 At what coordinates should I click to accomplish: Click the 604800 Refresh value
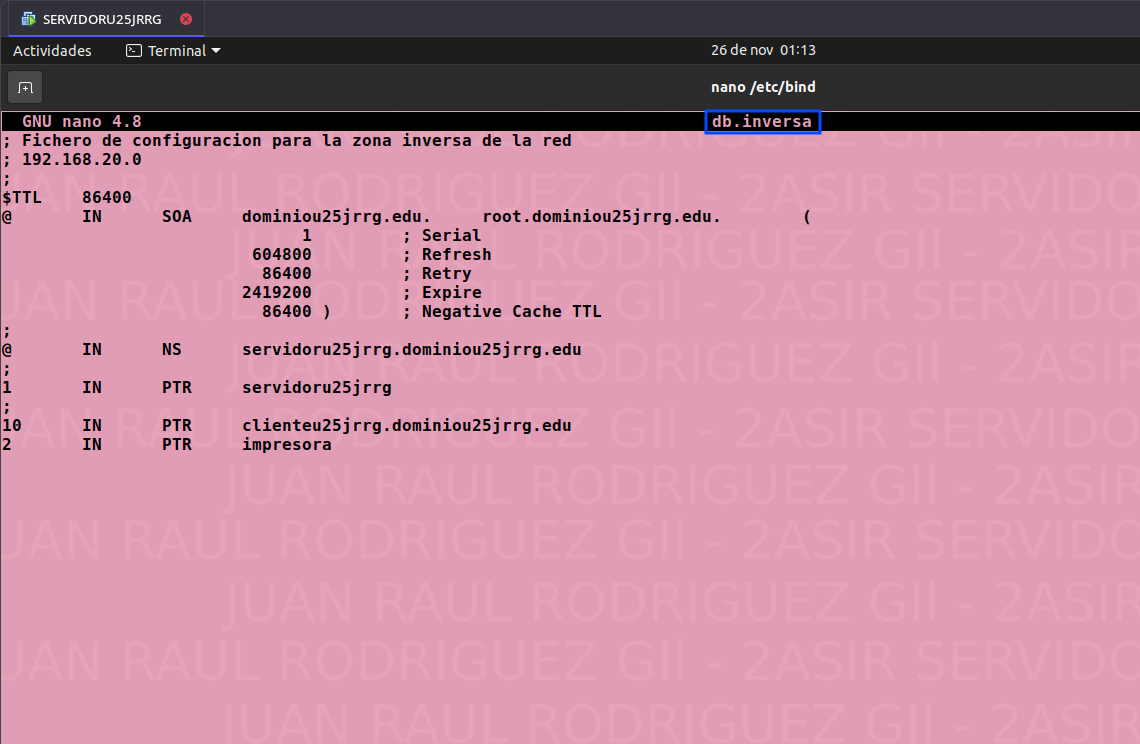tap(282, 255)
